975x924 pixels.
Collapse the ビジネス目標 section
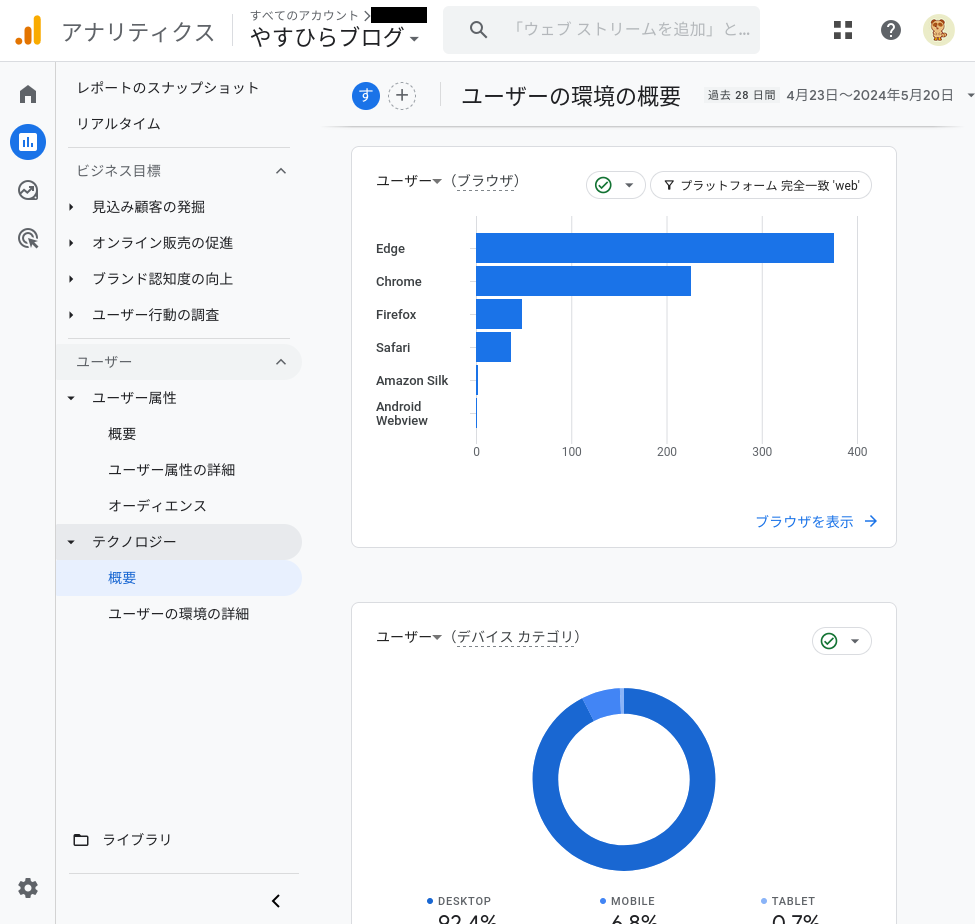(x=281, y=171)
